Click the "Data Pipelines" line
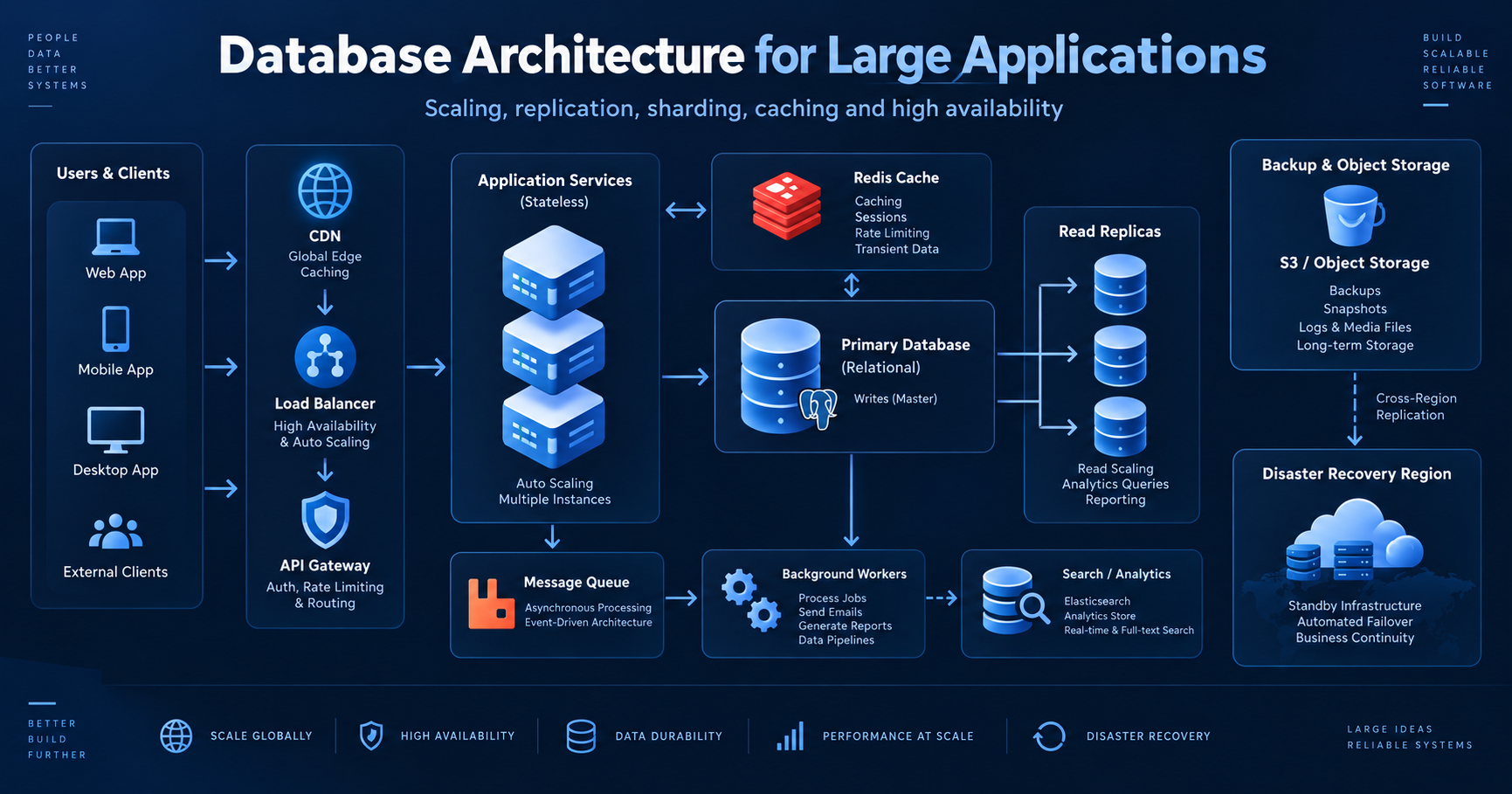Viewport: 1512px width, 794px height. click(x=836, y=640)
